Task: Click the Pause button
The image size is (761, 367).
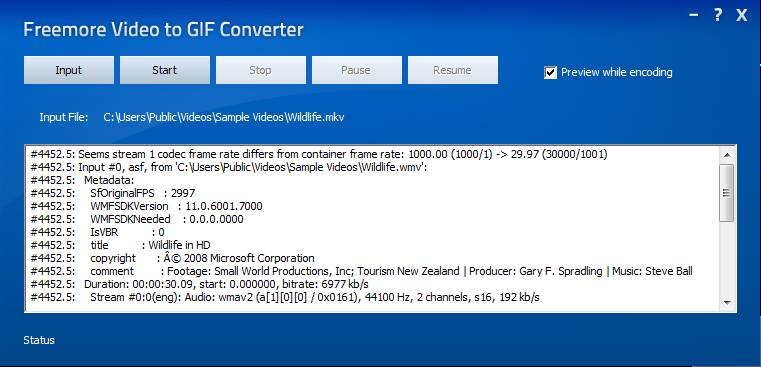Action: 357,70
